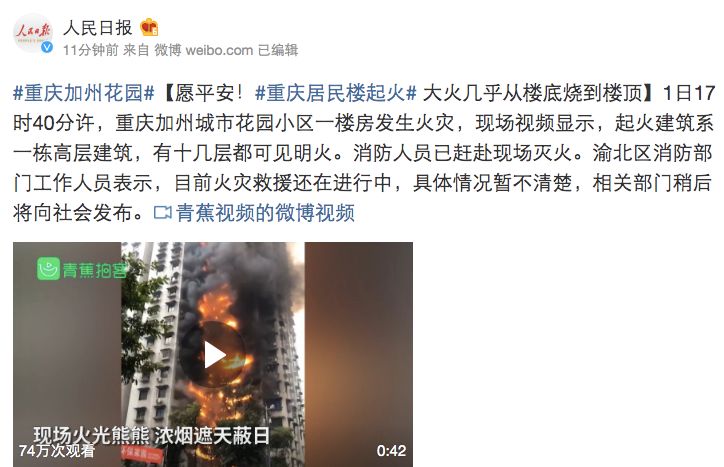
Task: Play the fire video
Action: pyautogui.click(x=213, y=354)
